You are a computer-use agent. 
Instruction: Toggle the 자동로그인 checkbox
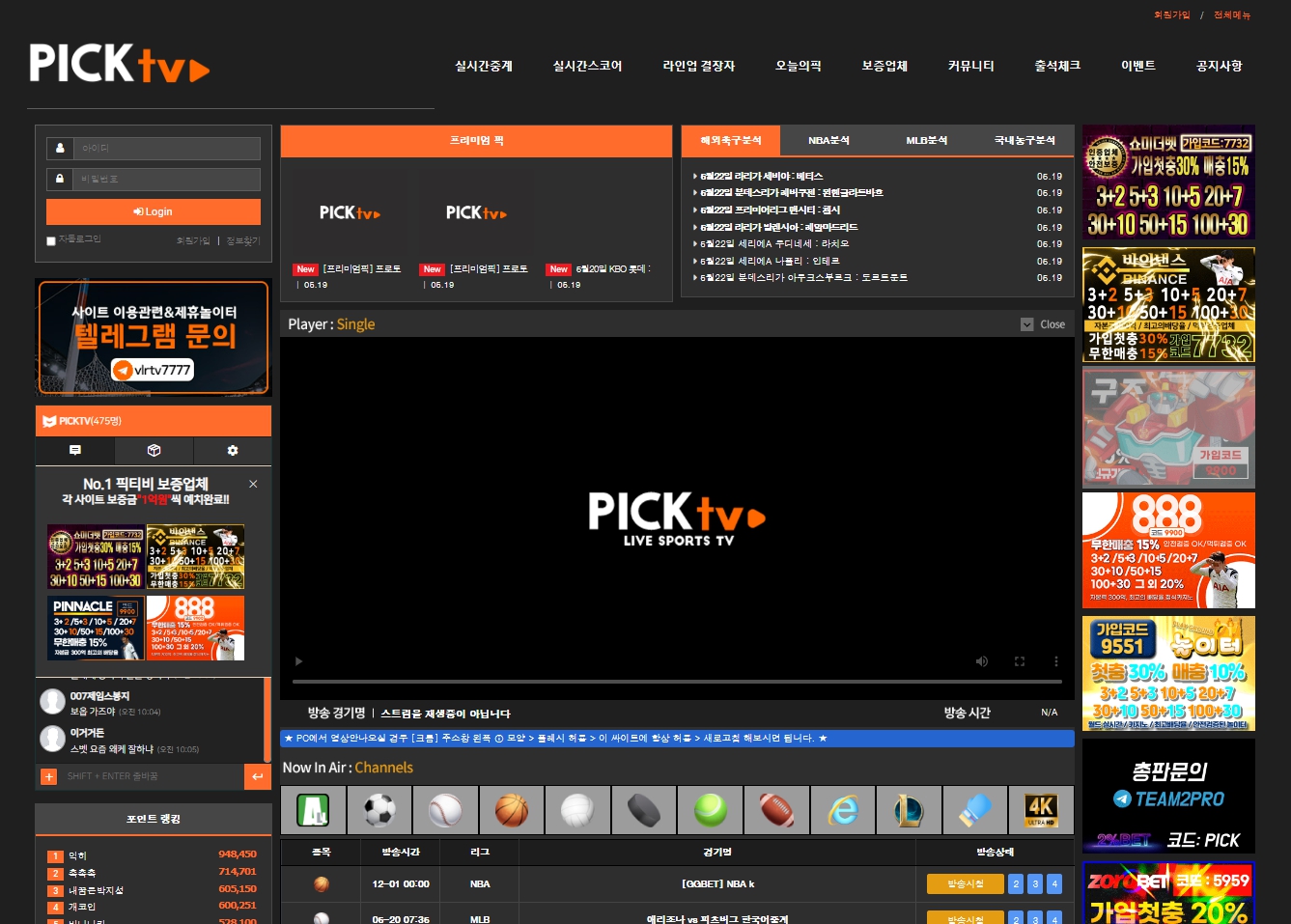pyautogui.click(x=51, y=241)
